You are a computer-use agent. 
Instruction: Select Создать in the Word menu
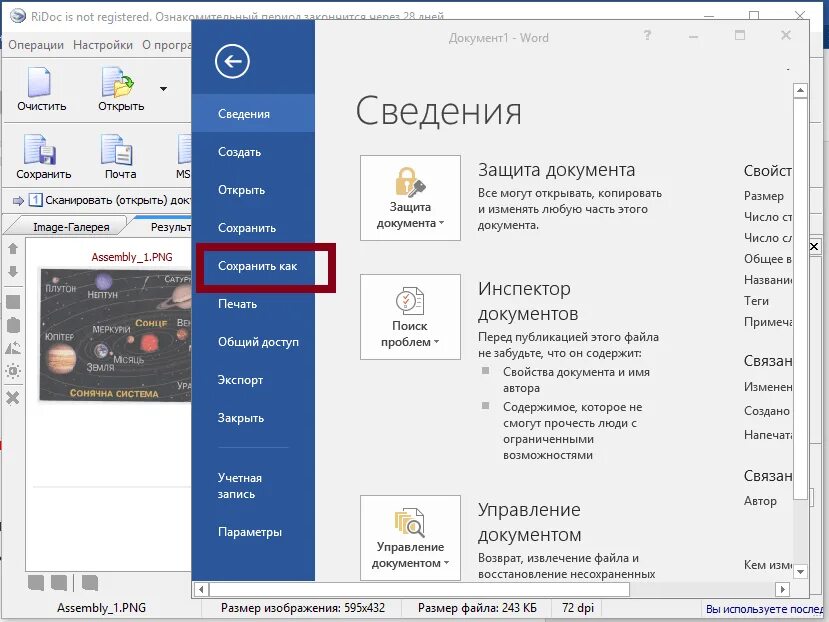tap(253, 152)
